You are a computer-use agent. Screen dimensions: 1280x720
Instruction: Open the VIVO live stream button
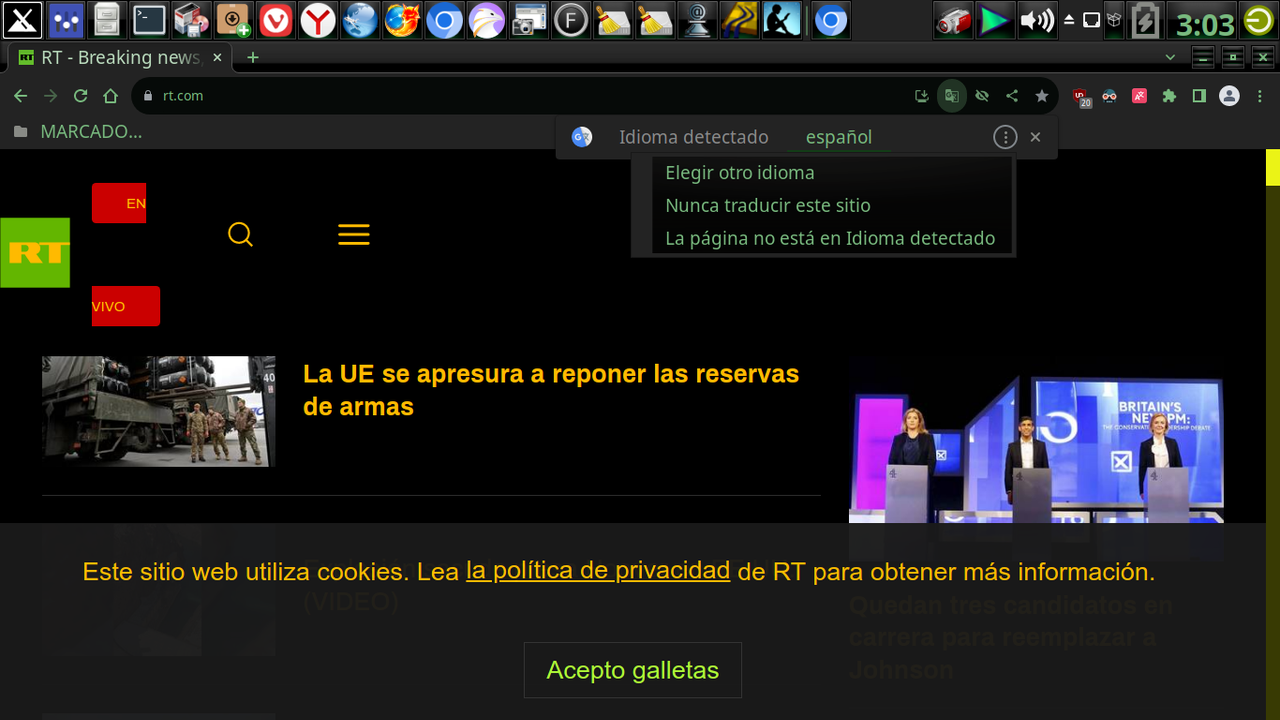(x=126, y=306)
